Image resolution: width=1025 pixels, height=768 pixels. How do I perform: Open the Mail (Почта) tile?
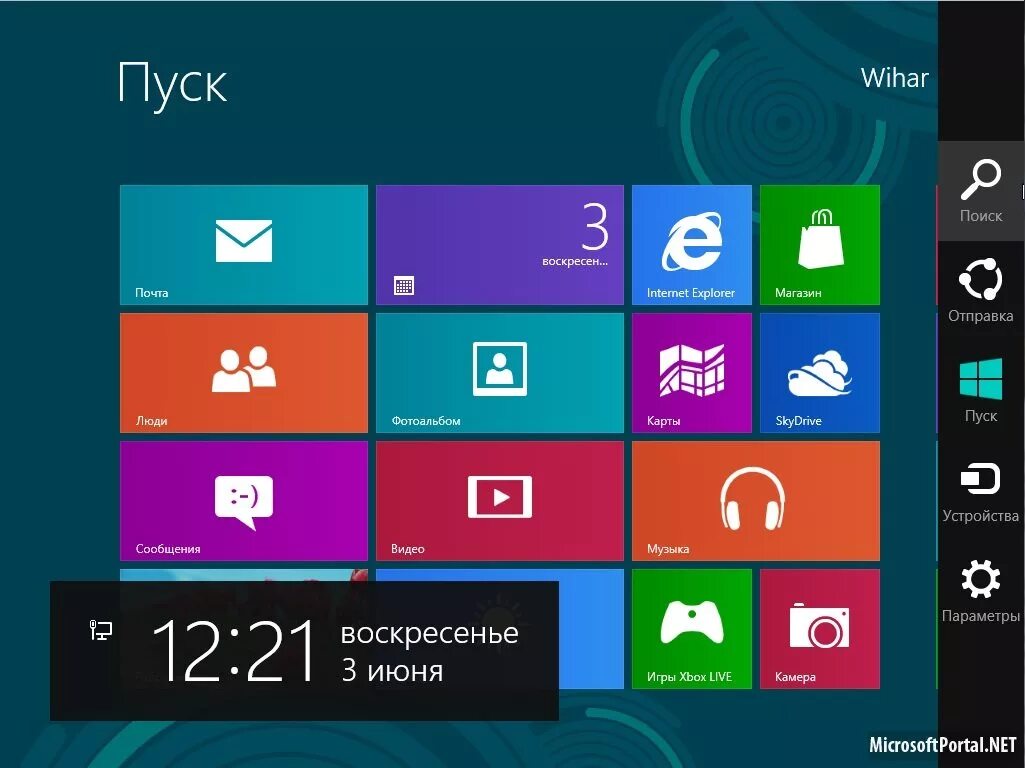244,245
